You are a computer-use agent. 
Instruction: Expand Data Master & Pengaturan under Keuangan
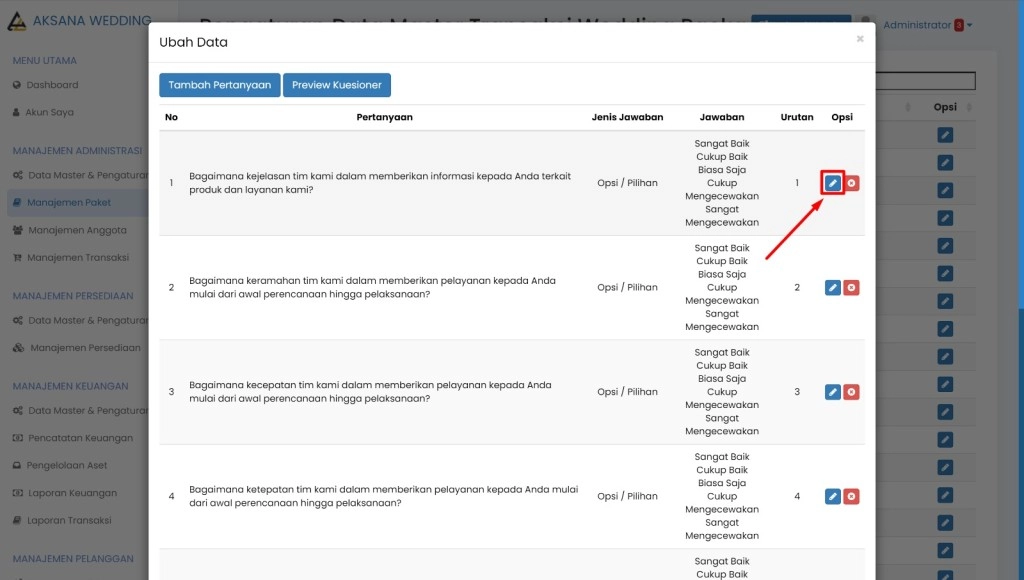86,411
